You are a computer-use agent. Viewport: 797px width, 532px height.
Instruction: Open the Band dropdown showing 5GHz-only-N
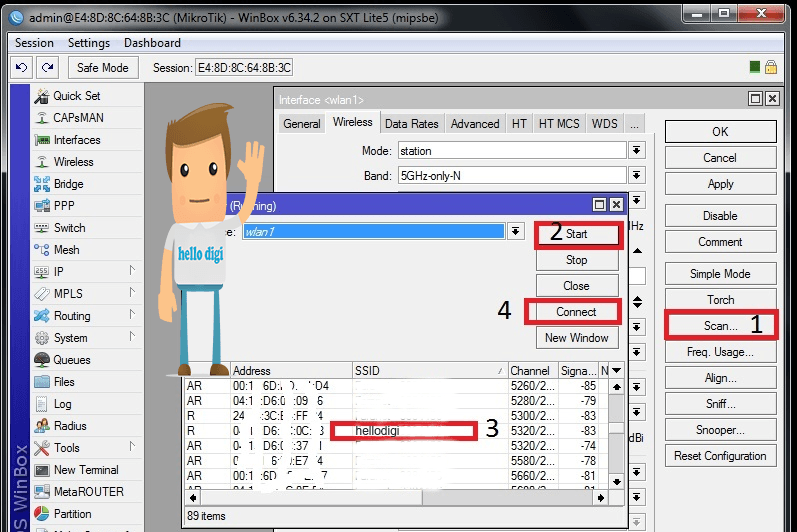636,176
